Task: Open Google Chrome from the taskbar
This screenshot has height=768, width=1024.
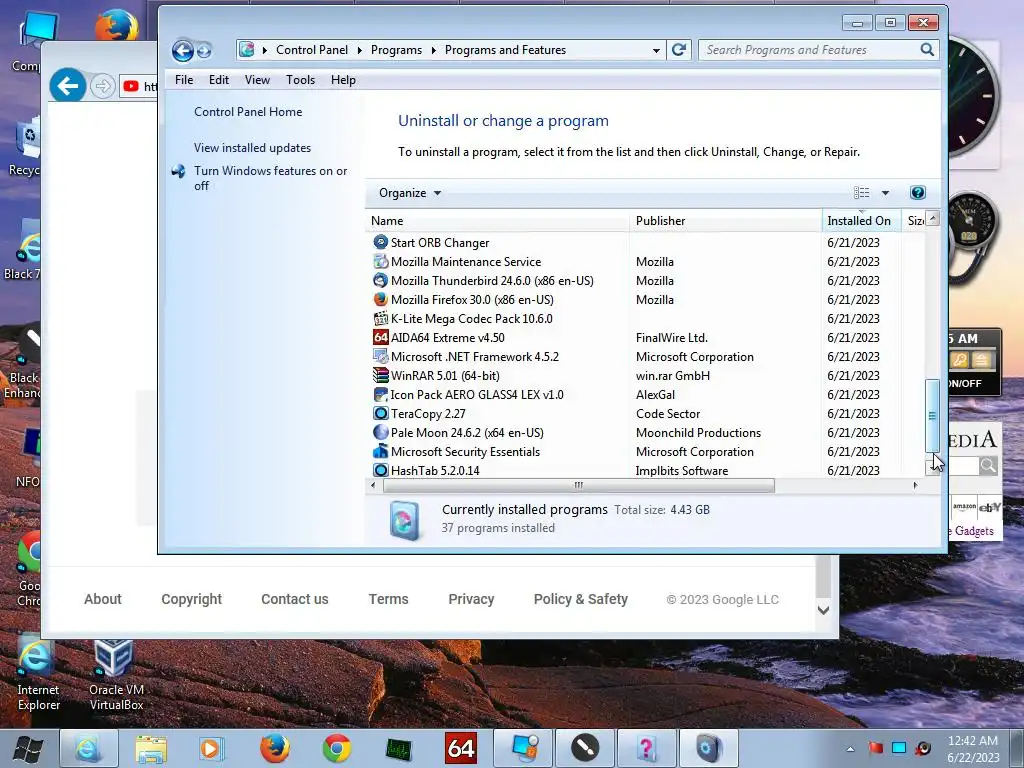Action: point(336,748)
